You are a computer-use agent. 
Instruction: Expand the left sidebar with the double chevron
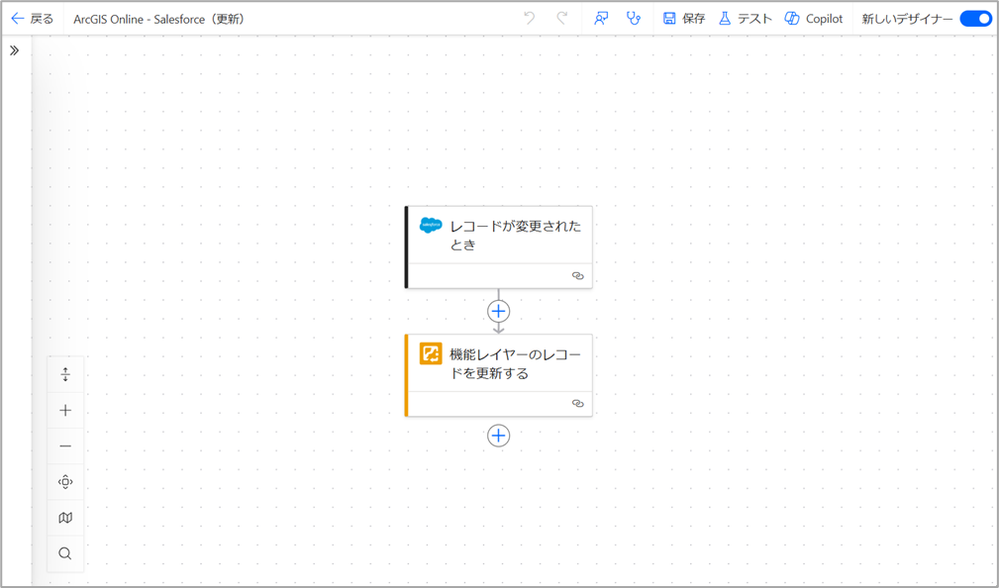14,52
